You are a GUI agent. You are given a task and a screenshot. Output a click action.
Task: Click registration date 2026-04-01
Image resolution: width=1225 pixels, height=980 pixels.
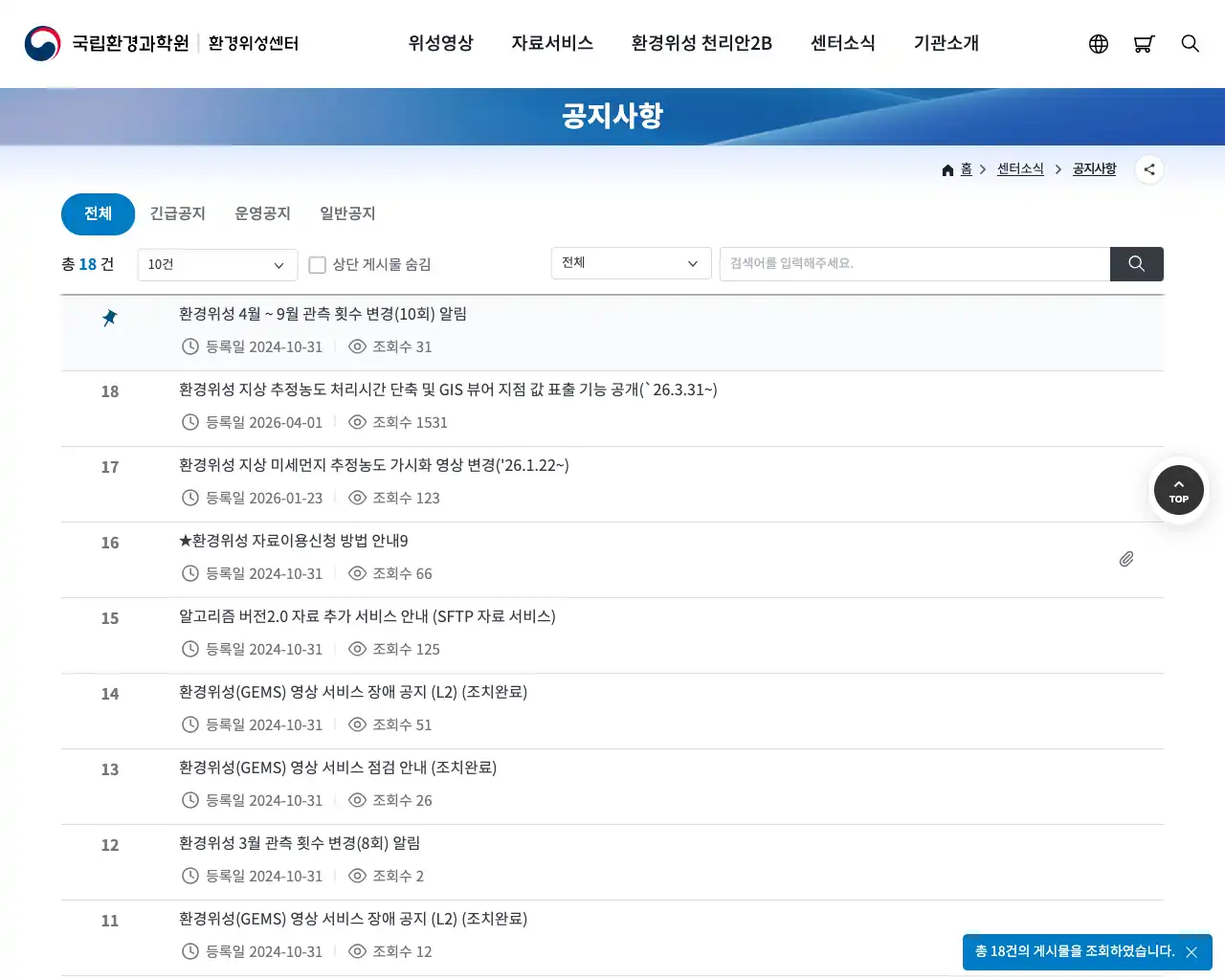coord(264,422)
